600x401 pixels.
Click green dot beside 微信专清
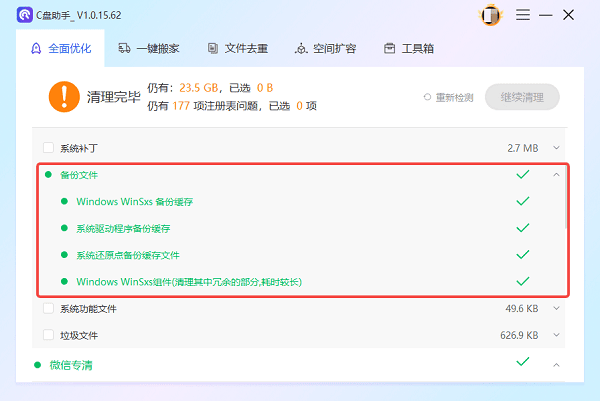38,365
